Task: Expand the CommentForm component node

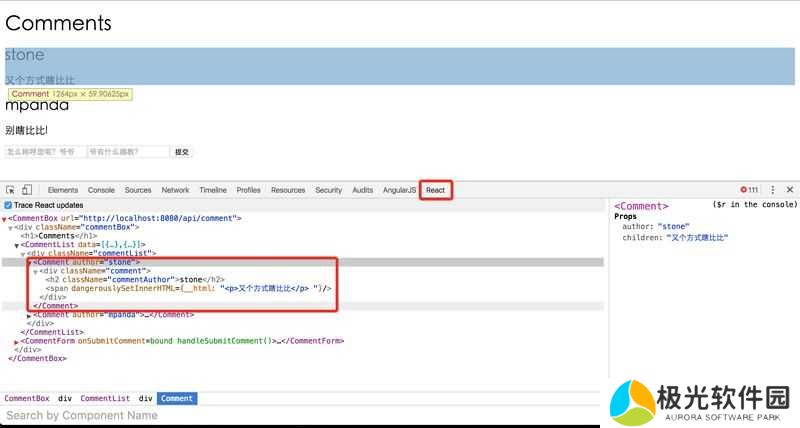Action: click(16, 342)
